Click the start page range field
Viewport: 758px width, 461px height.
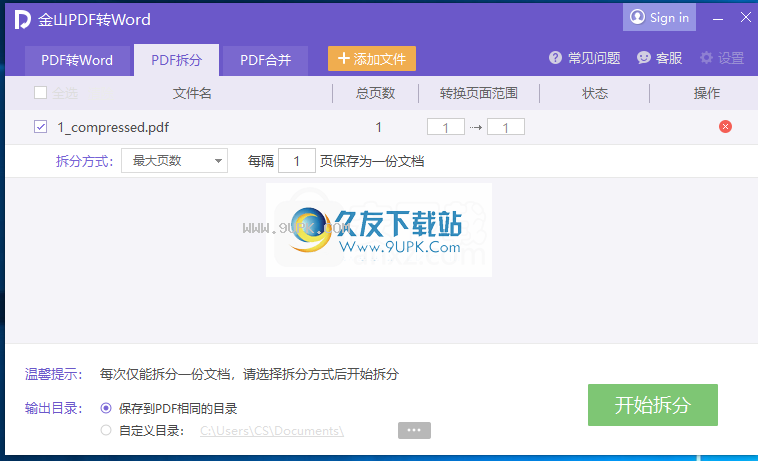click(x=446, y=127)
